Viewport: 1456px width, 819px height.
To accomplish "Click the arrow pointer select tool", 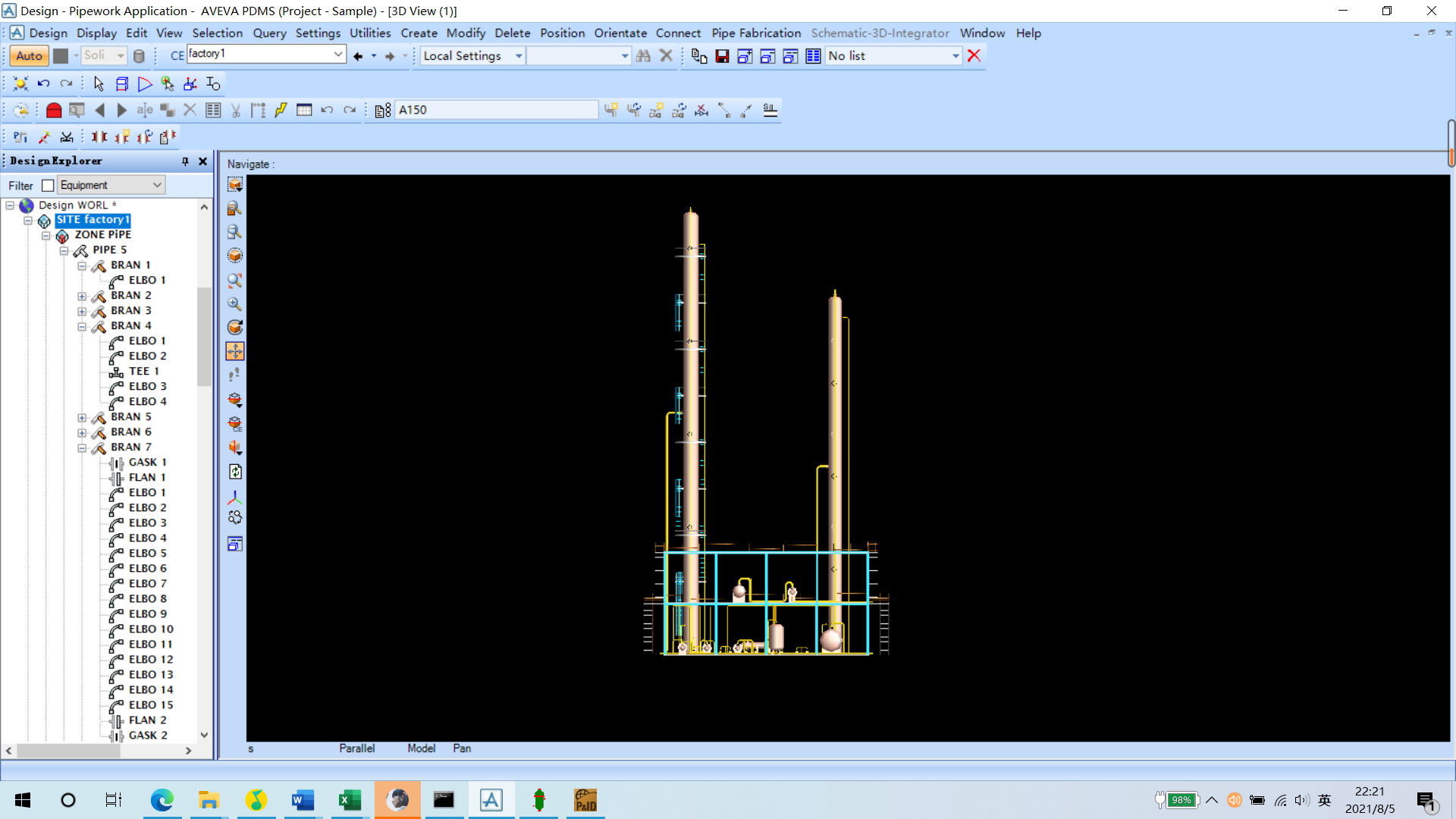I will coord(99,83).
